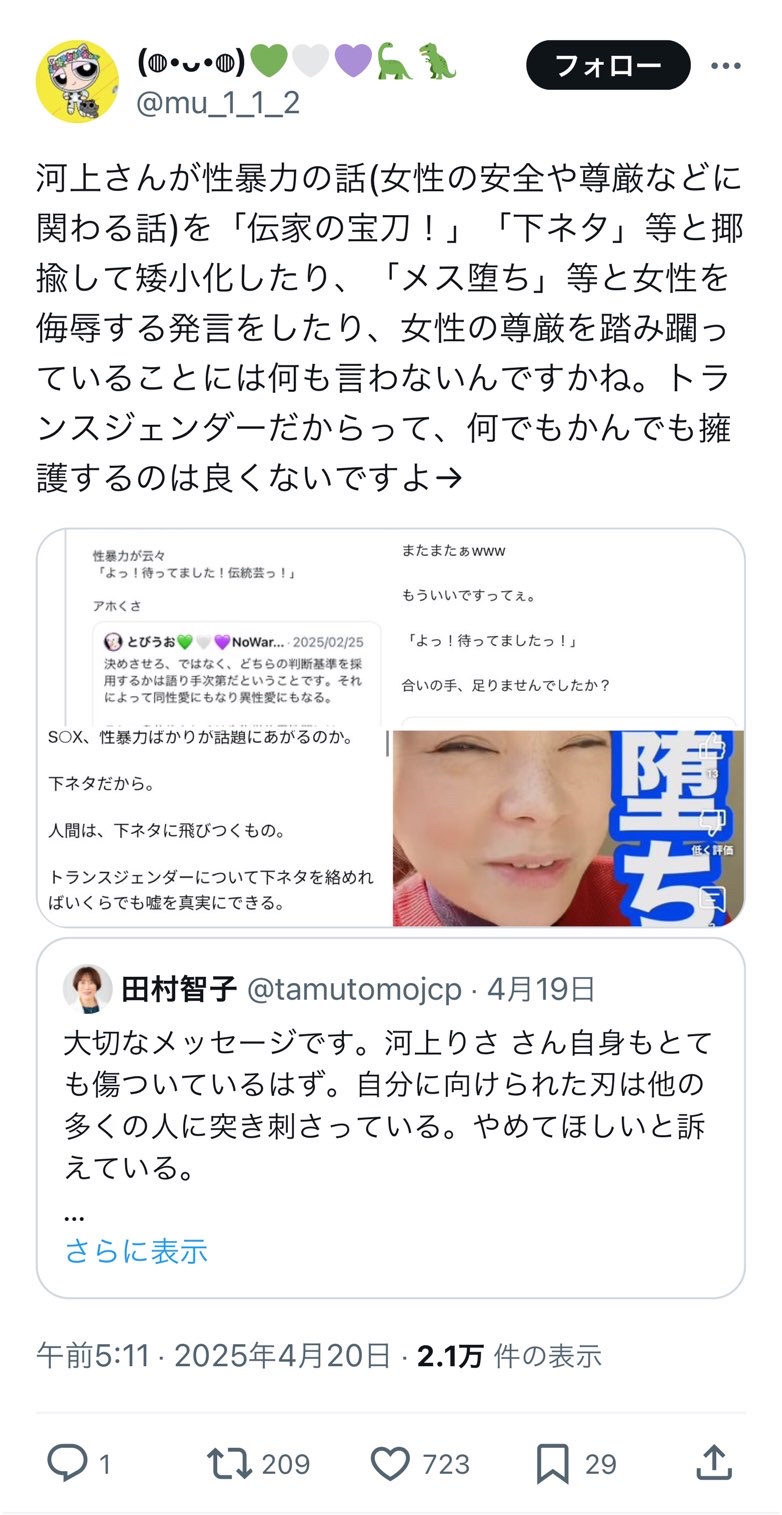The width and height of the screenshot is (782, 1515).
Task: Expand quoted tweet via さらに表示
Action: point(136,1250)
